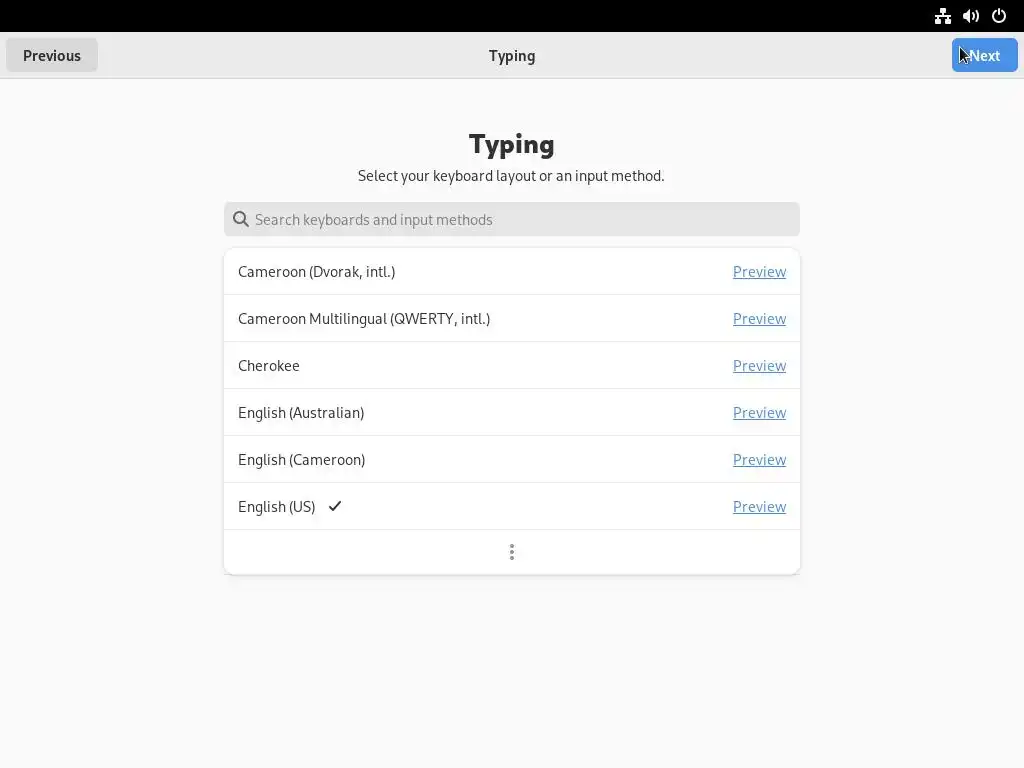This screenshot has width=1024, height=768.
Task: Preview Cameroon Multilingual layout
Action: 759,318
